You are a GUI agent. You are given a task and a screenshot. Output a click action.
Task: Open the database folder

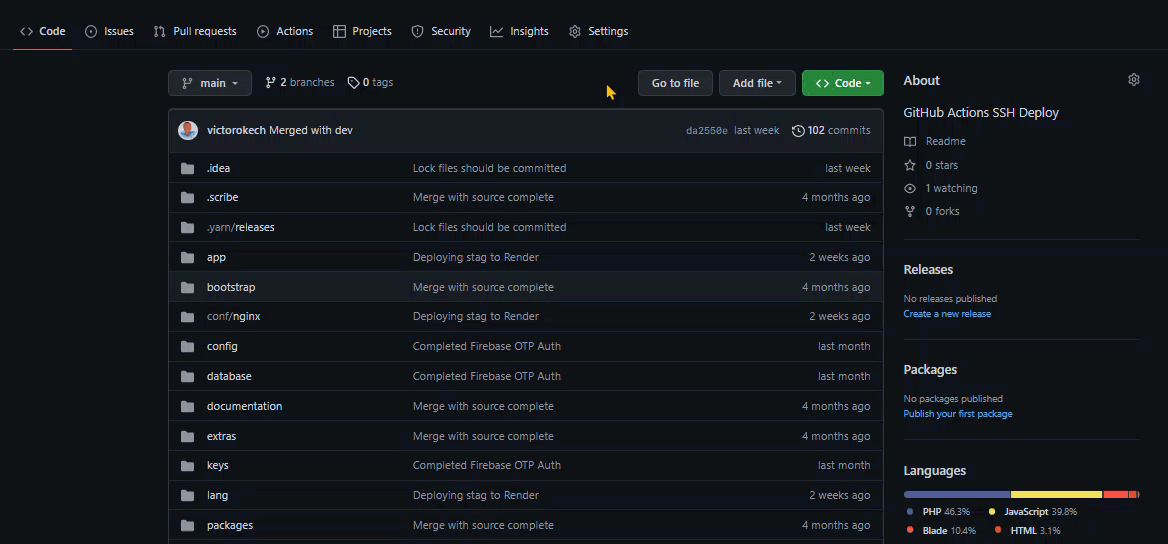point(229,376)
